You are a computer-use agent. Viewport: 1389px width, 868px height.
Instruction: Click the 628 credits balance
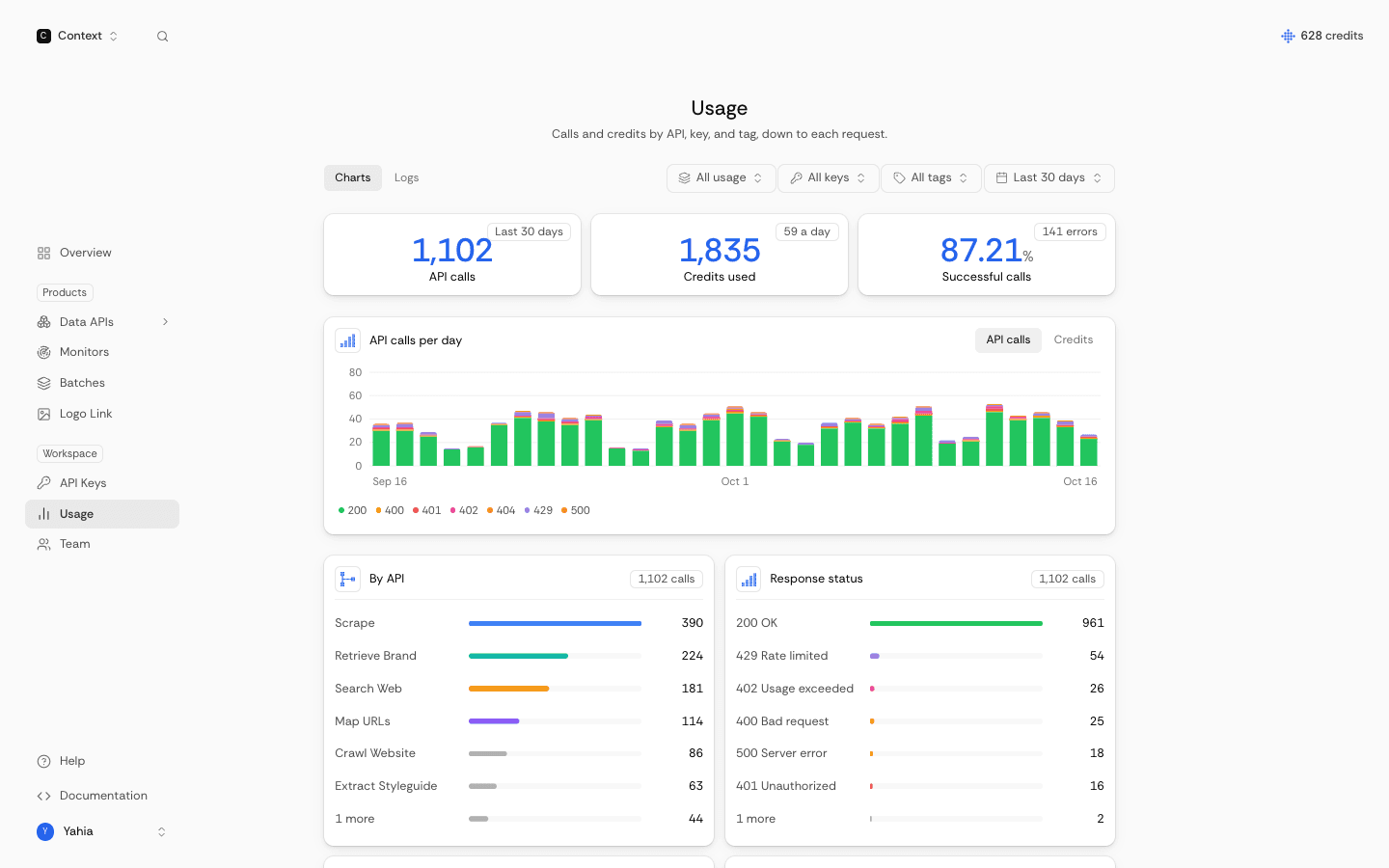[x=1322, y=36]
